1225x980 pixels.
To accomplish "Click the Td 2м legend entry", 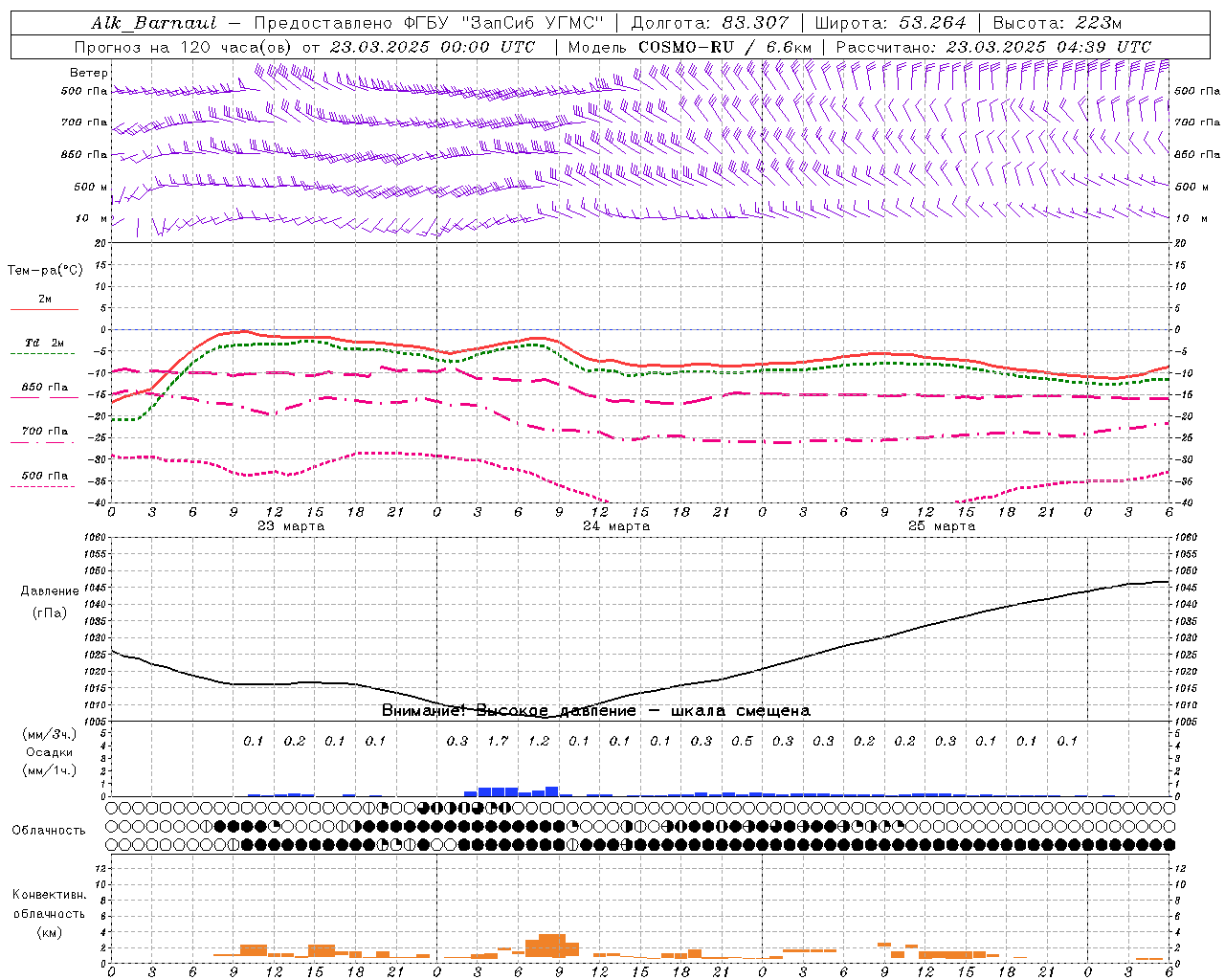I will click(x=45, y=343).
